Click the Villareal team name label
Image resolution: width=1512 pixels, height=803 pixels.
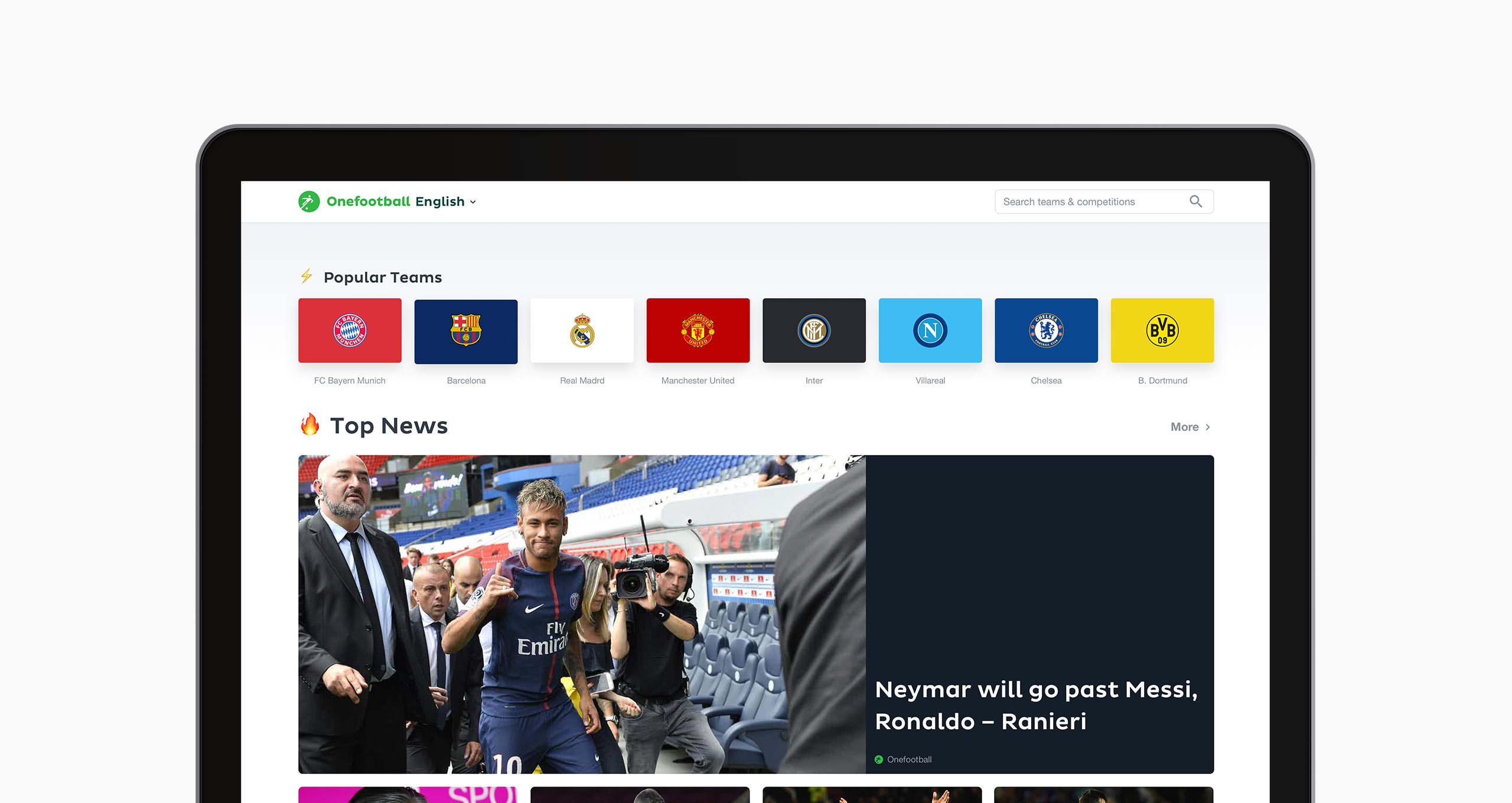click(930, 380)
